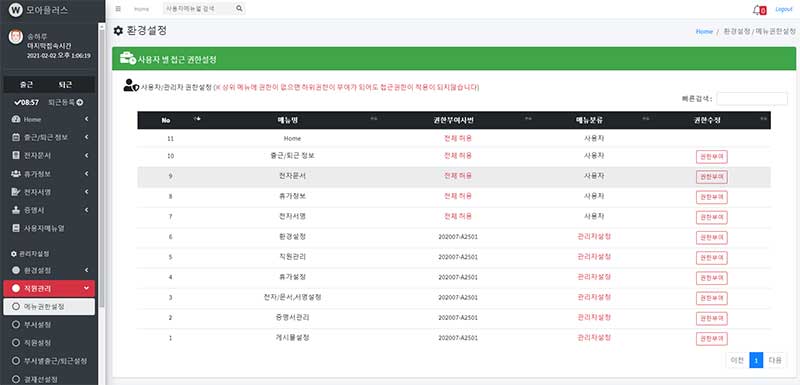Click Home in the breadcrumb
Screen dimensions: 800x385
pyautogui.click(x=704, y=32)
